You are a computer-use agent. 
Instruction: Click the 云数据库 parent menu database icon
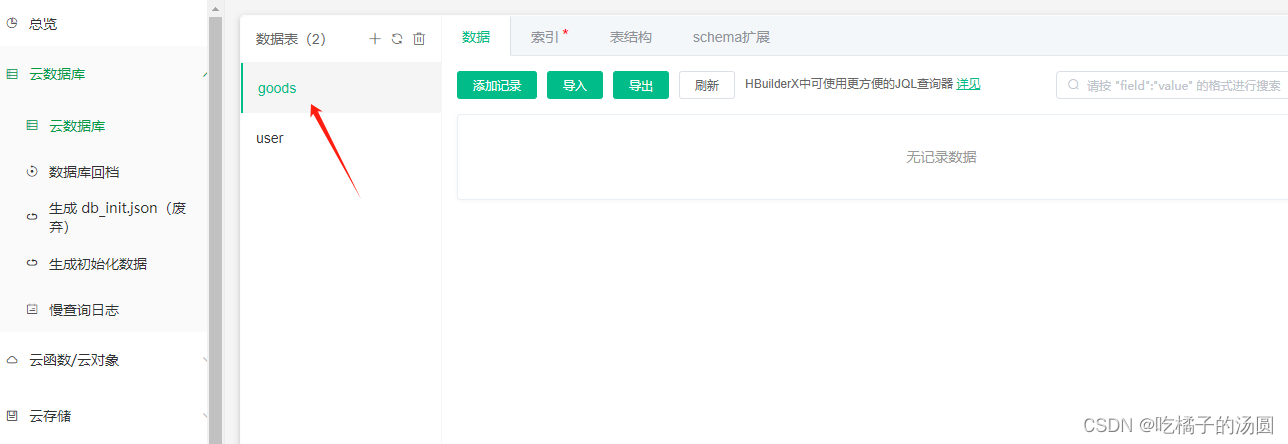(13, 74)
